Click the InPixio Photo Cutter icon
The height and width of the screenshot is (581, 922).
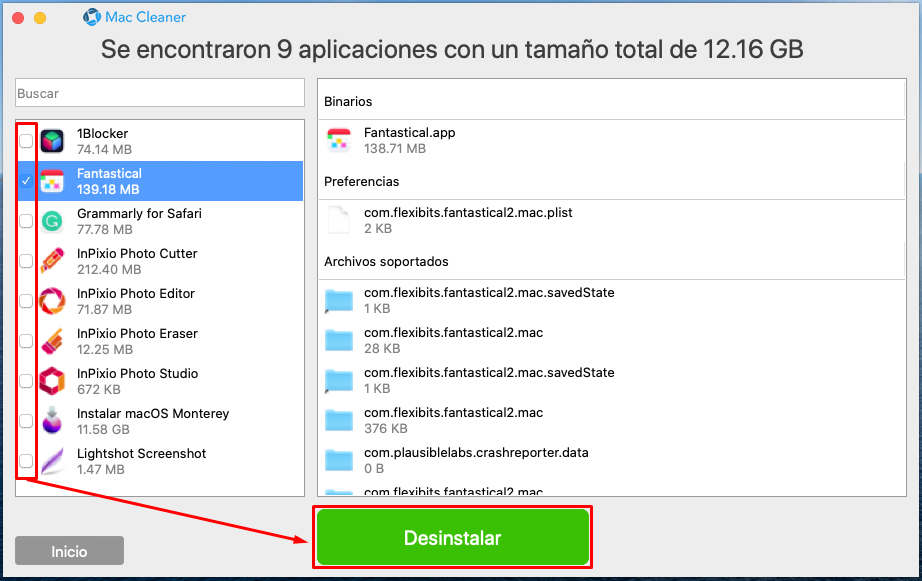coord(52,261)
